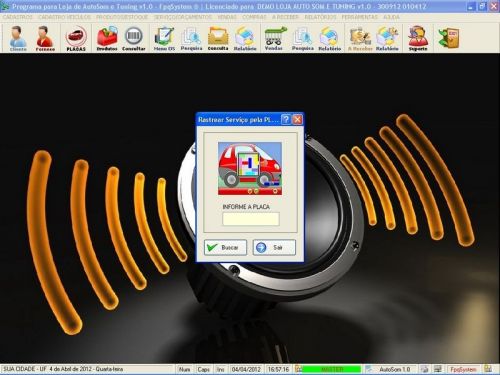Open the RELATÓRIOS menu
Viewport: 500px width, 375px height.
[320, 17]
